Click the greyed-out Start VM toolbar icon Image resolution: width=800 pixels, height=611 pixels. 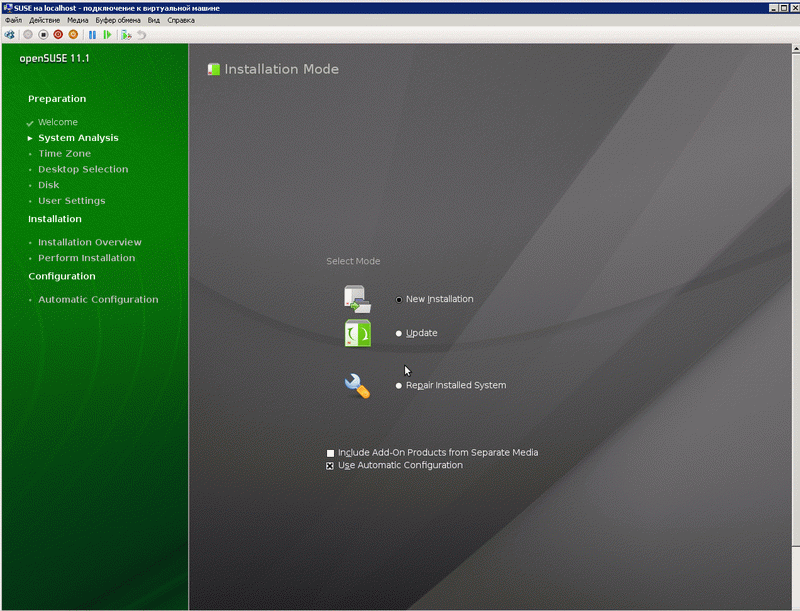pos(28,35)
